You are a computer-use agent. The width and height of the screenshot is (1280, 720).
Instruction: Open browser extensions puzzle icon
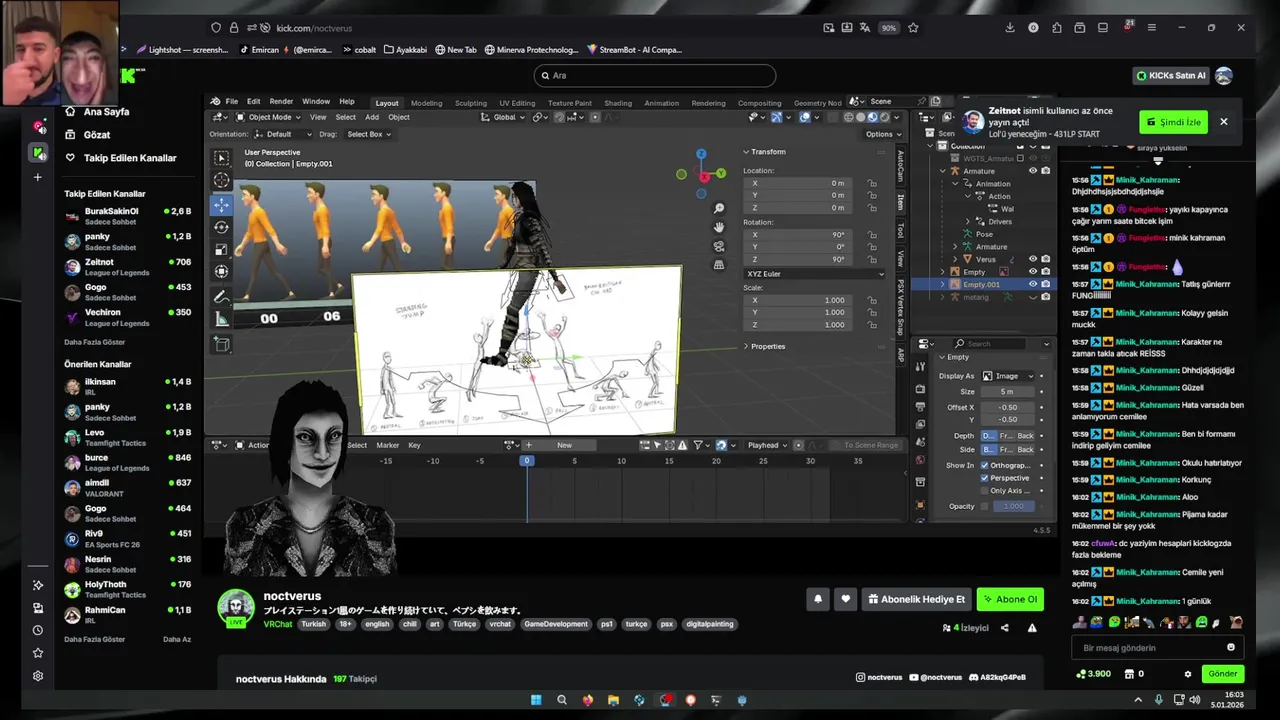click(x=1056, y=28)
